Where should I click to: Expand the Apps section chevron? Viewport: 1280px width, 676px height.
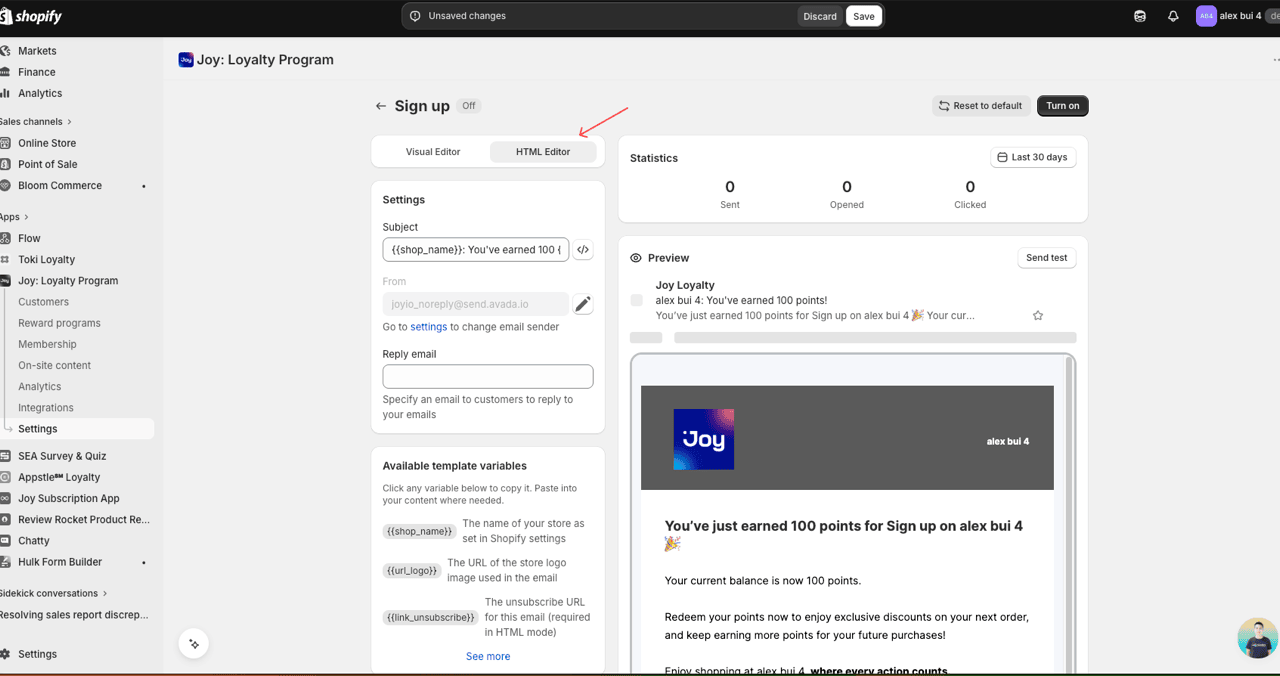pos(26,217)
